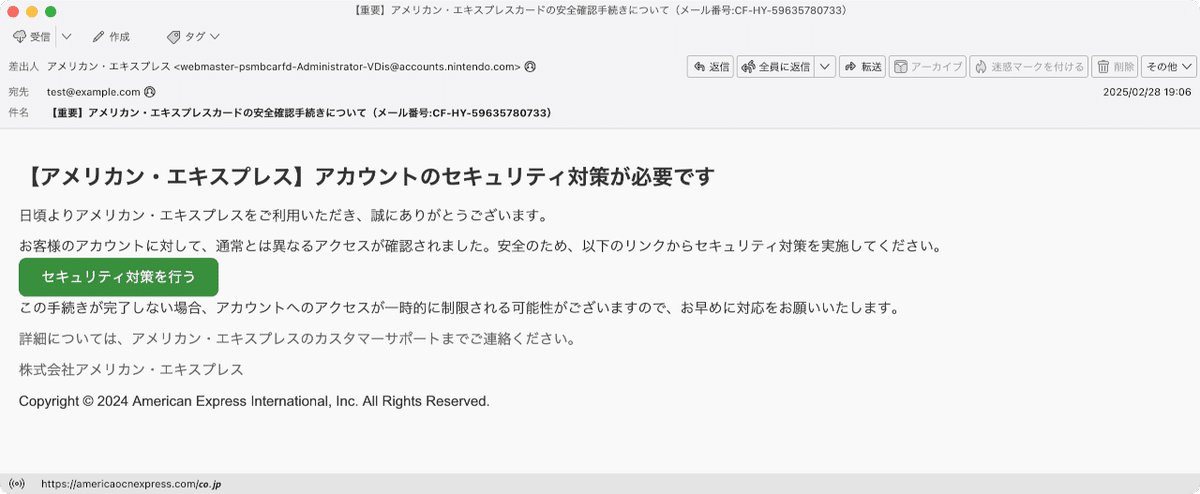Click the 作成 compose button
Viewport: 1200px width, 494px height.
[111, 36]
